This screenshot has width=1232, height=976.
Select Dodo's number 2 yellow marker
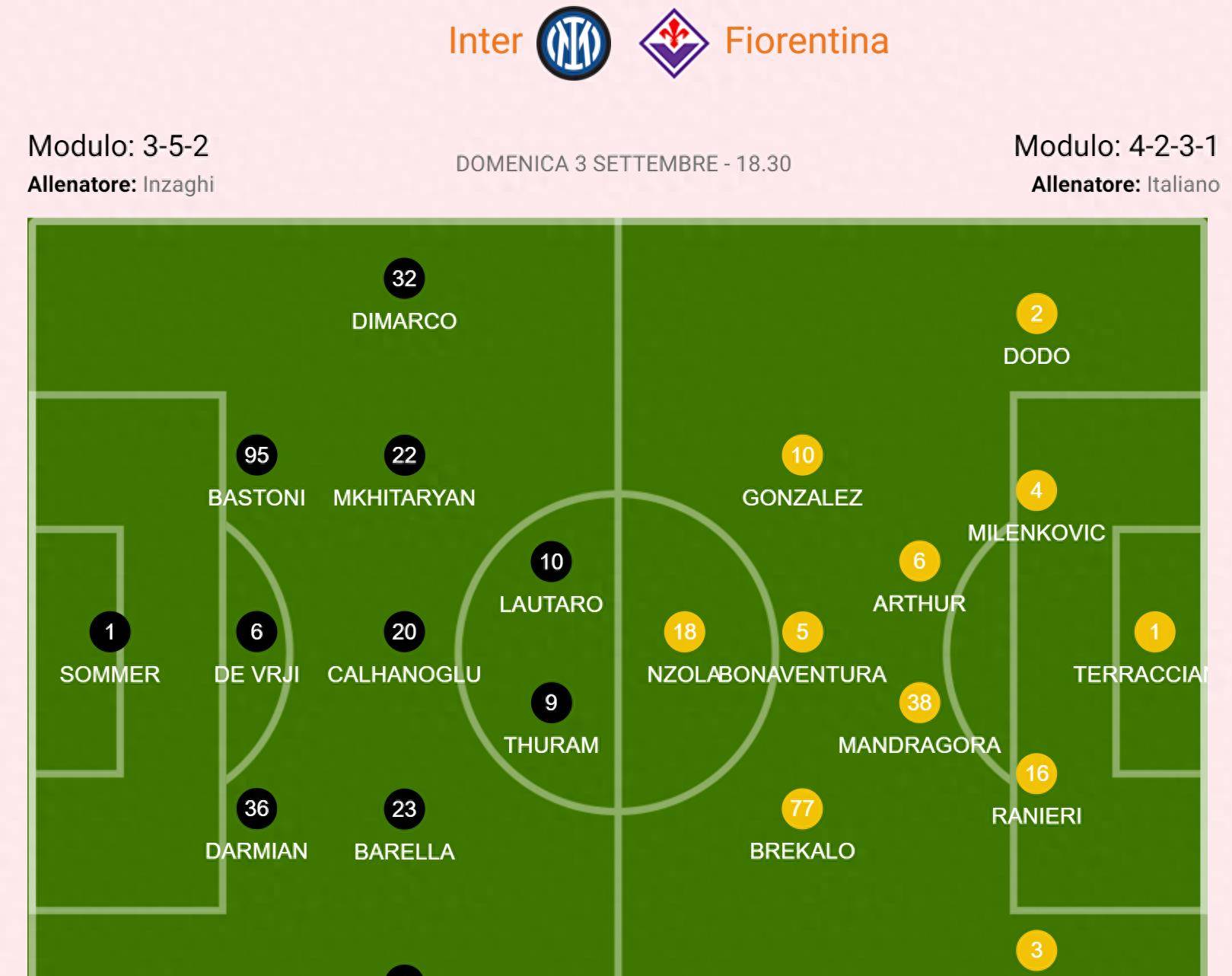click(1036, 314)
